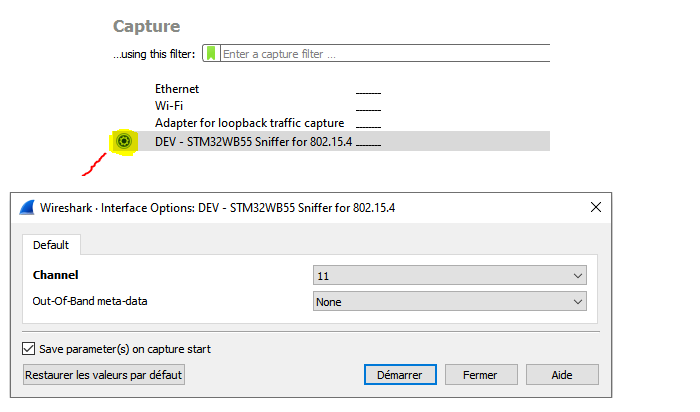The width and height of the screenshot is (700, 412).
Task: Switch to the Default tab
Action: pyautogui.click(x=51, y=245)
